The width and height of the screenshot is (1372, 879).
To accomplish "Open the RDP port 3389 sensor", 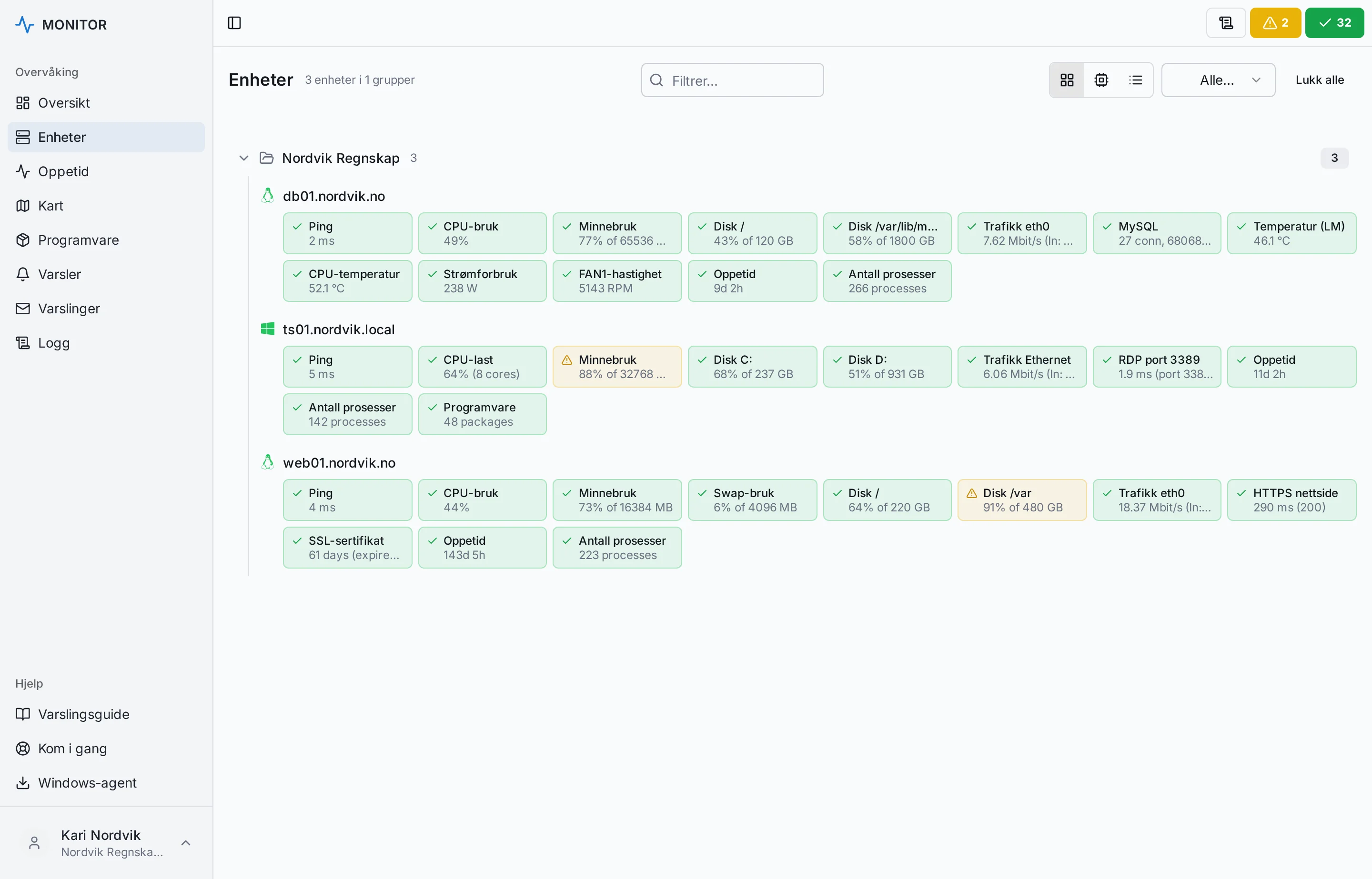I will [1156, 367].
